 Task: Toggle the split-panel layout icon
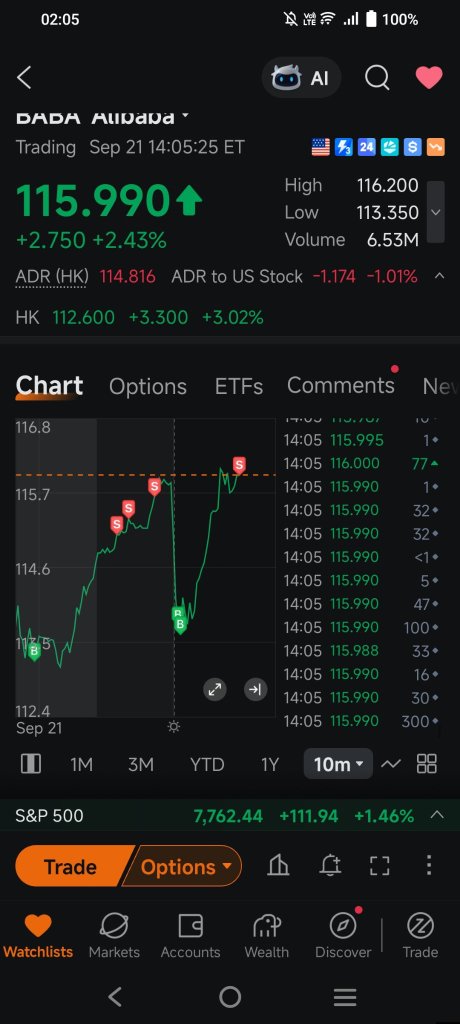coord(31,763)
